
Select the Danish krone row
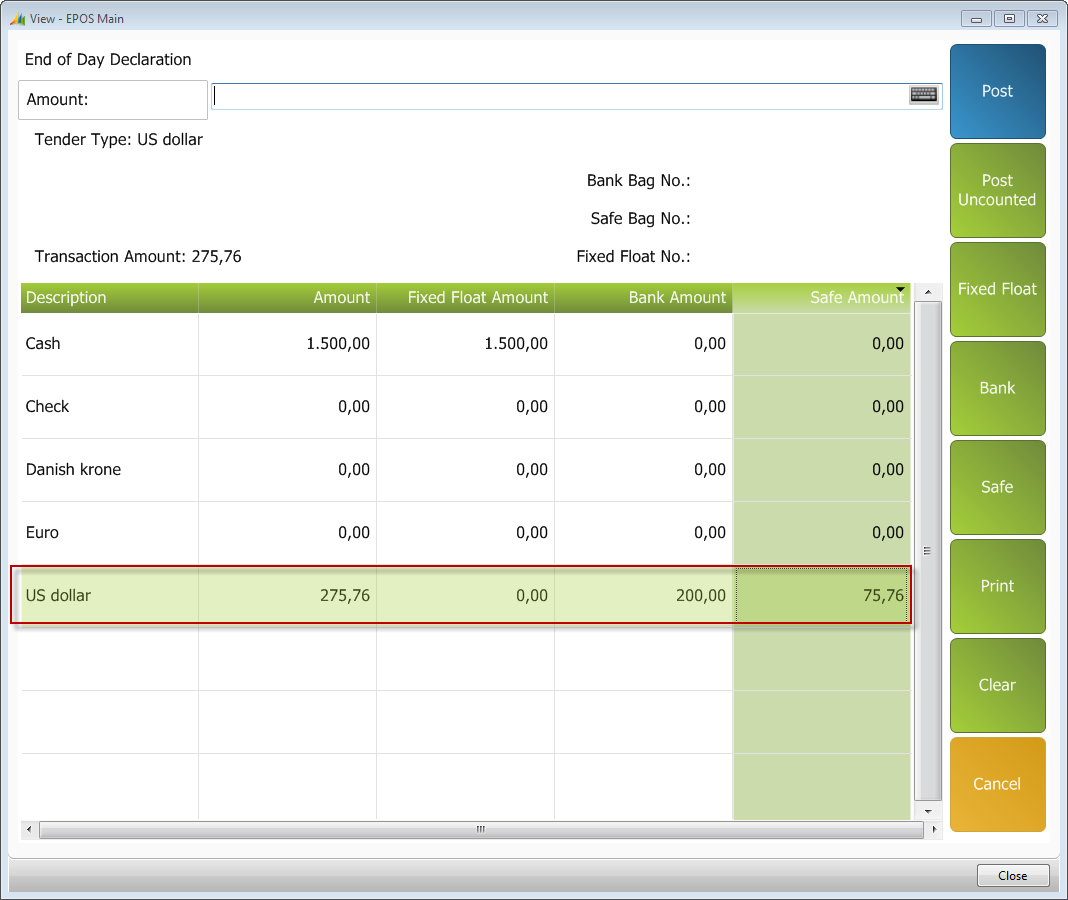click(x=109, y=470)
